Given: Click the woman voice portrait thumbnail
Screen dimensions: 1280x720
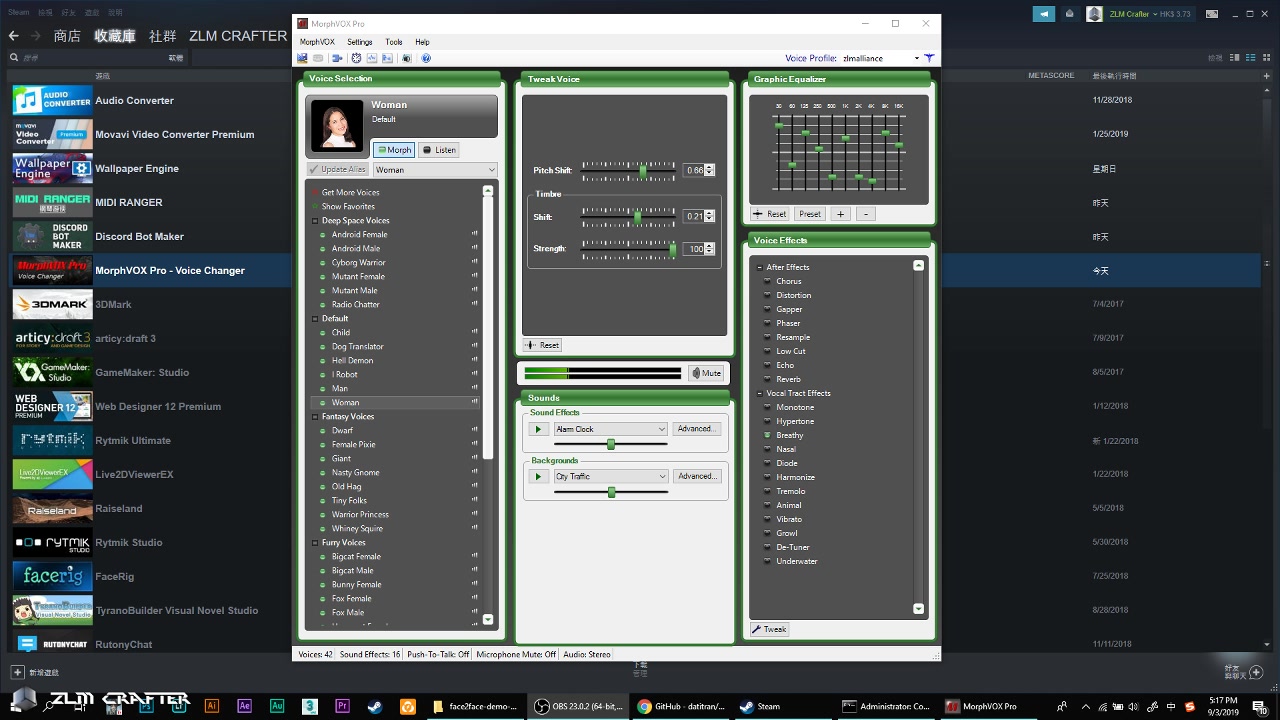Looking at the screenshot, I should [x=337, y=125].
